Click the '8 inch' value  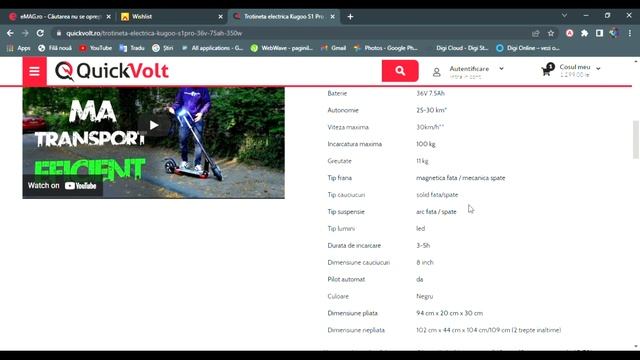[x=425, y=262]
